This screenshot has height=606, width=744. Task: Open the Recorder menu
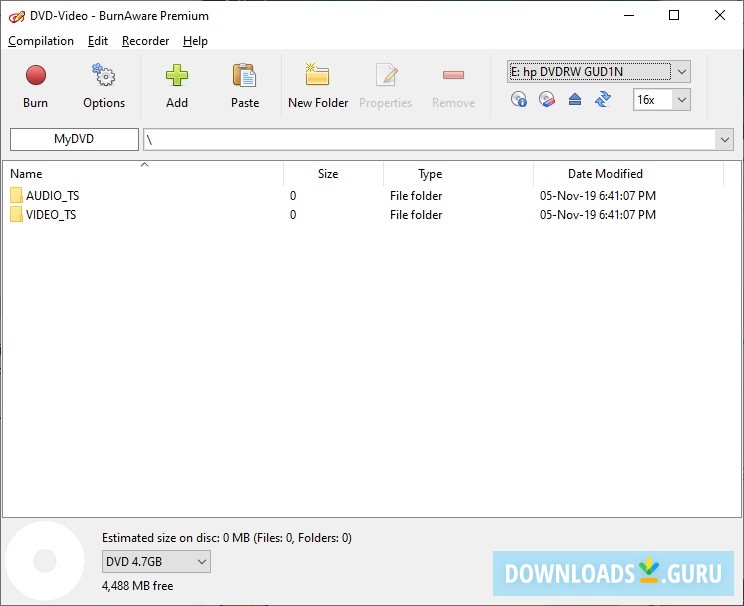[145, 41]
